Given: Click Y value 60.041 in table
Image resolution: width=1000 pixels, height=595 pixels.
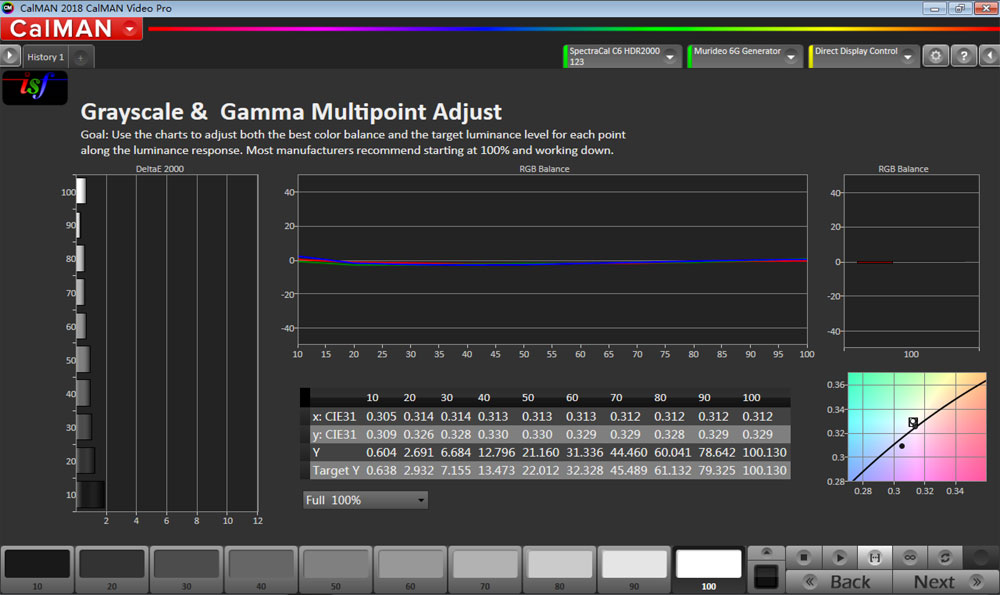Looking at the screenshot, I should click(673, 452).
